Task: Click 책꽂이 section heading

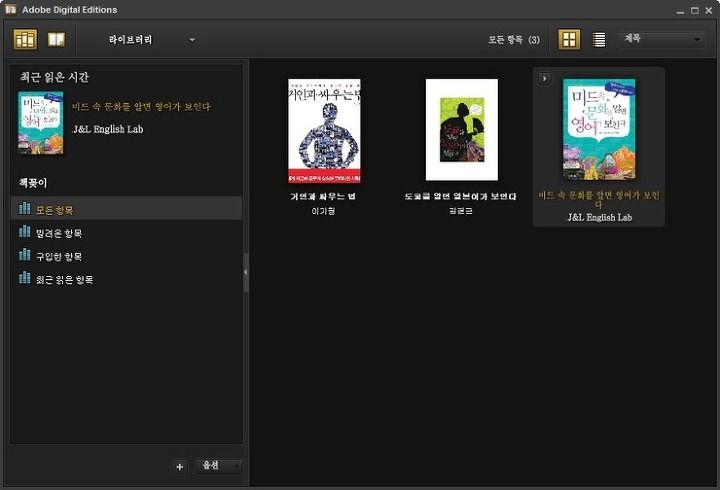Action: point(33,183)
